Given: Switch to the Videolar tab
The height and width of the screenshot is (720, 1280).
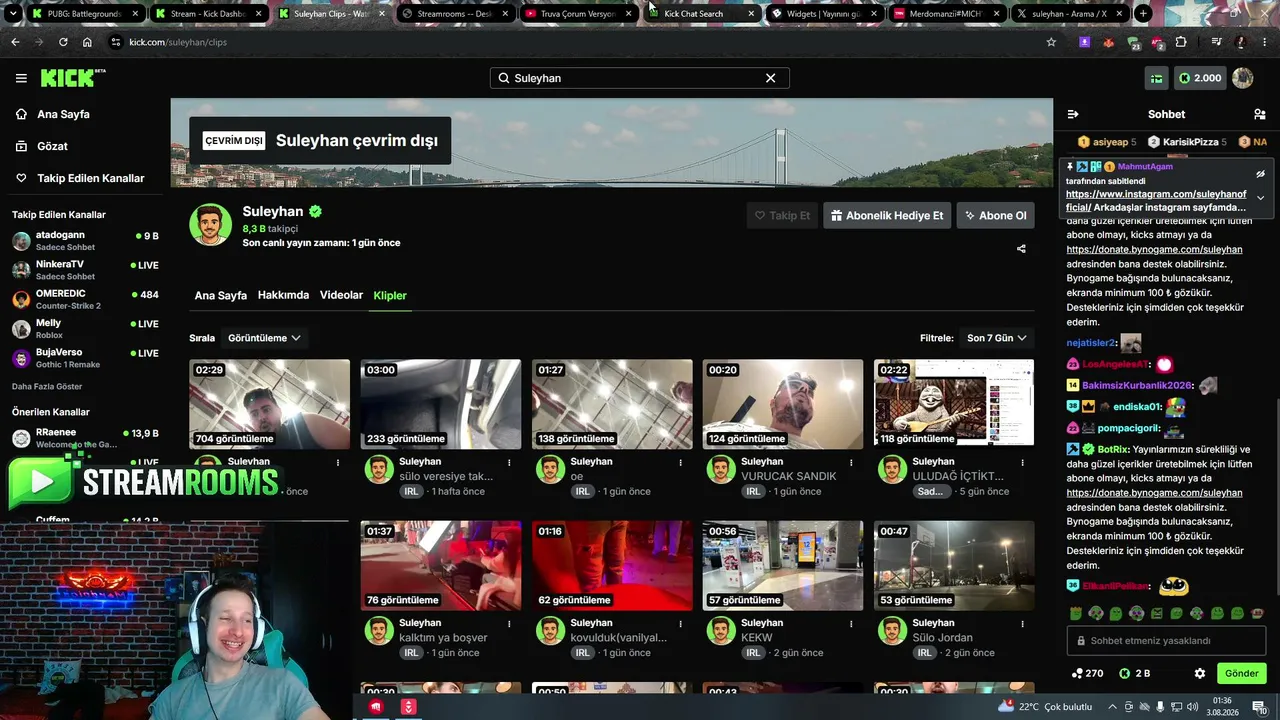Looking at the screenshot, I should pos(341,295).
